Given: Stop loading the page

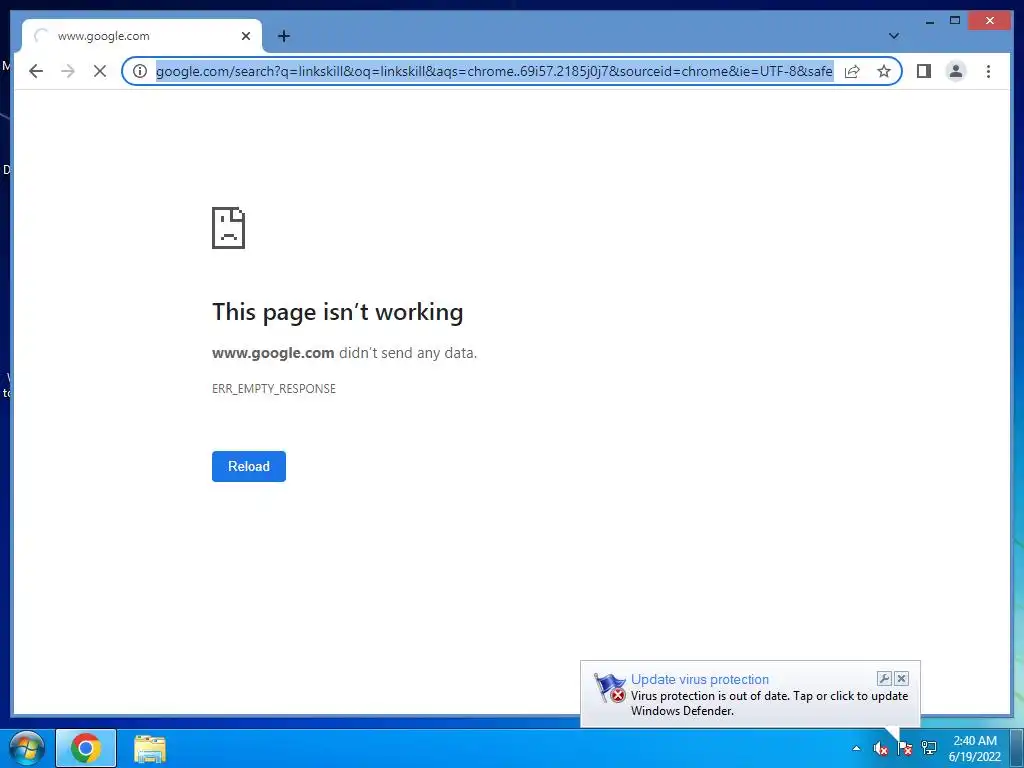Looking at the screenshot, I should tap(100, 71).
